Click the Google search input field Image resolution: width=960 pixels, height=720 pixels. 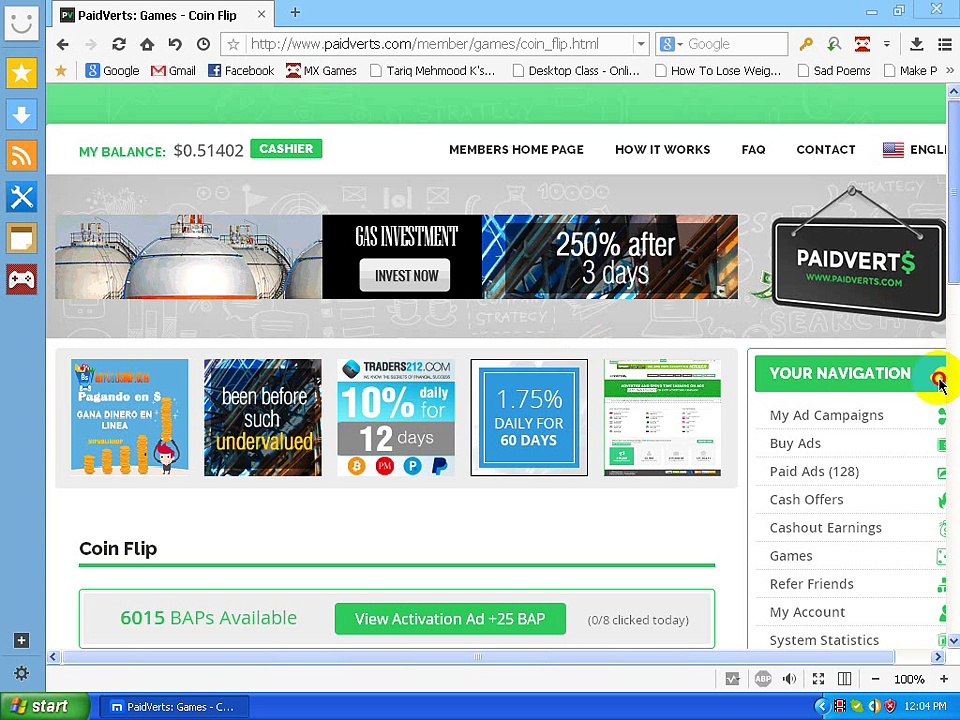click(735, 44)
